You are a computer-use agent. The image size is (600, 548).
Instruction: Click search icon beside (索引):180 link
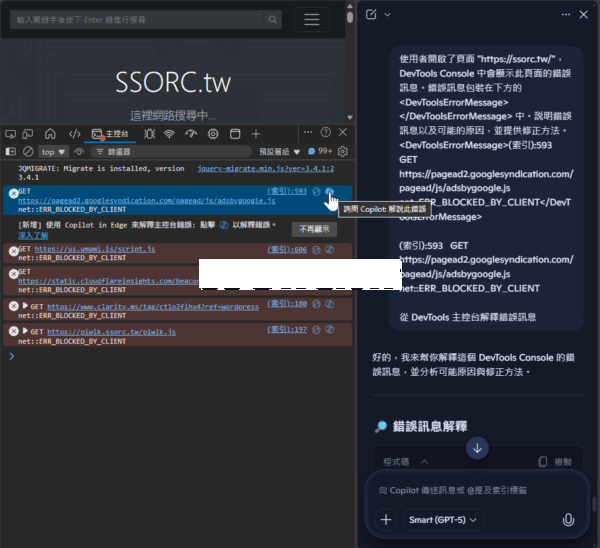[x=316, y=304]
